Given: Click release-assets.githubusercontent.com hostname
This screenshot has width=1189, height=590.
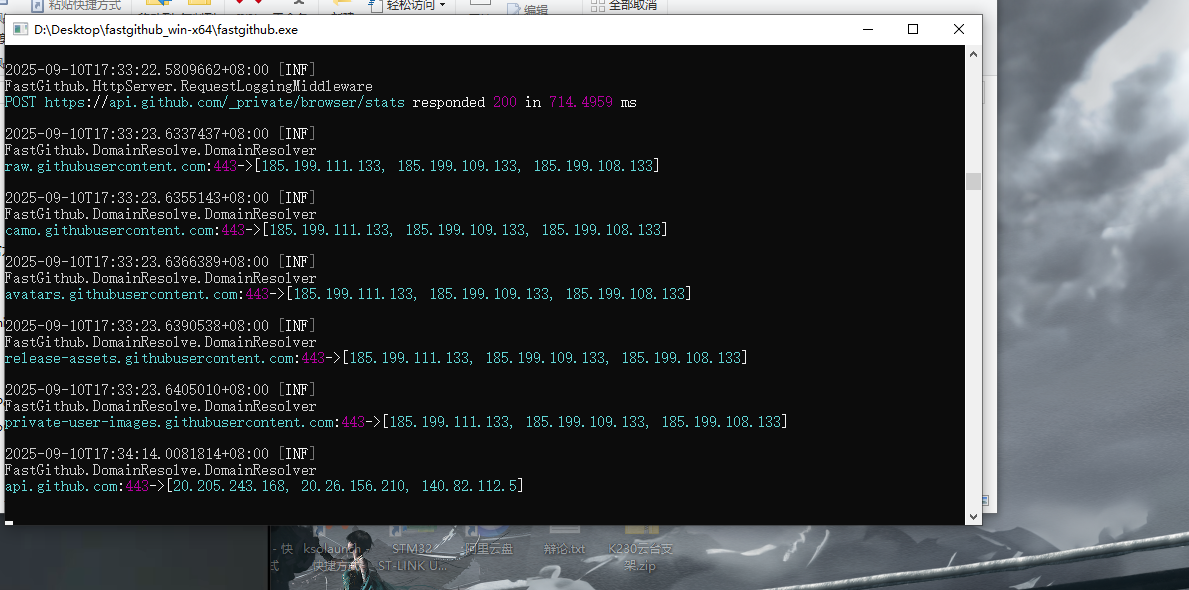Looking at the screenshot, I should pyautogui.click(x=149, y=358).
